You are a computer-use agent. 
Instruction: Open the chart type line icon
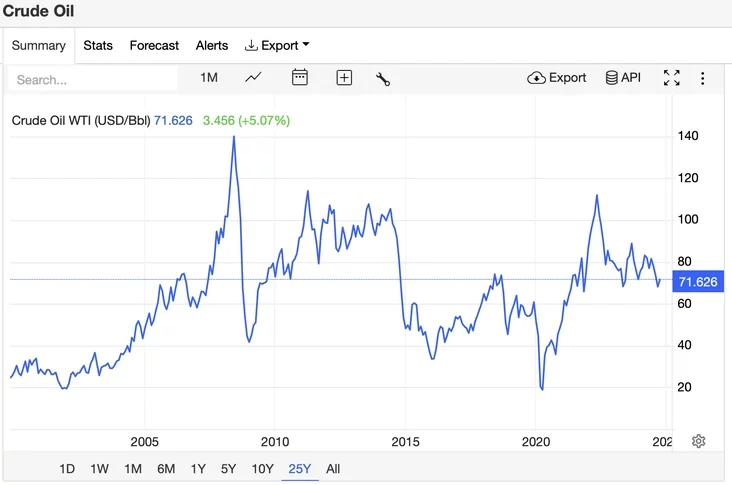(254, 78)
